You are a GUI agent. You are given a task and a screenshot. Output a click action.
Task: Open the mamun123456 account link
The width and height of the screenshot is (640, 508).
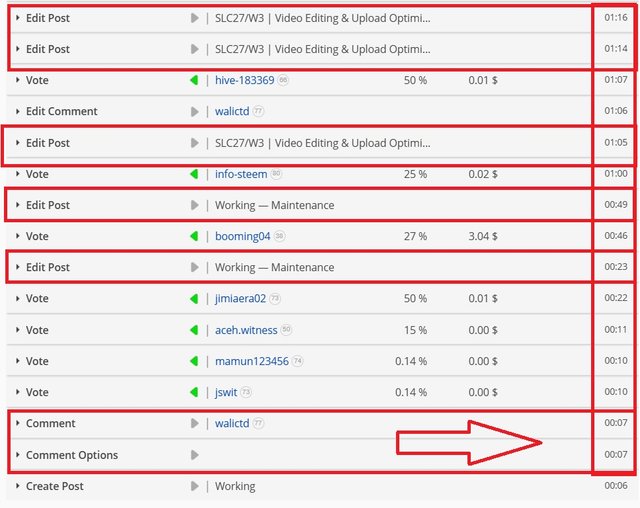251,361
